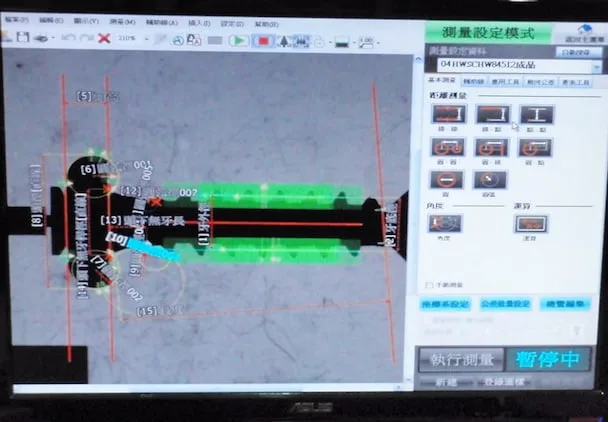Click the 座標系設定 button
Image resolution: width=608 pixels, height=422 pixels.
pyautogui.click(x=445, y=304)
